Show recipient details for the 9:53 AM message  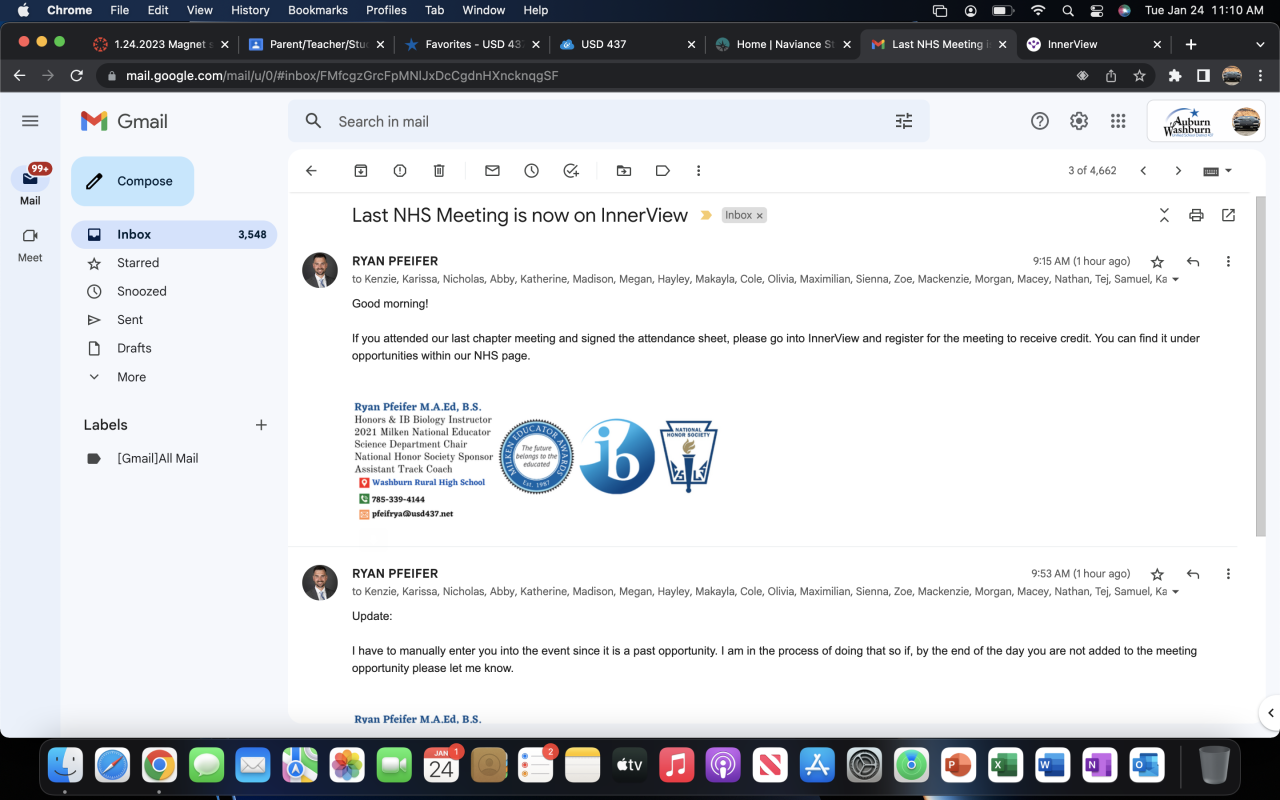coord(1175,592)
